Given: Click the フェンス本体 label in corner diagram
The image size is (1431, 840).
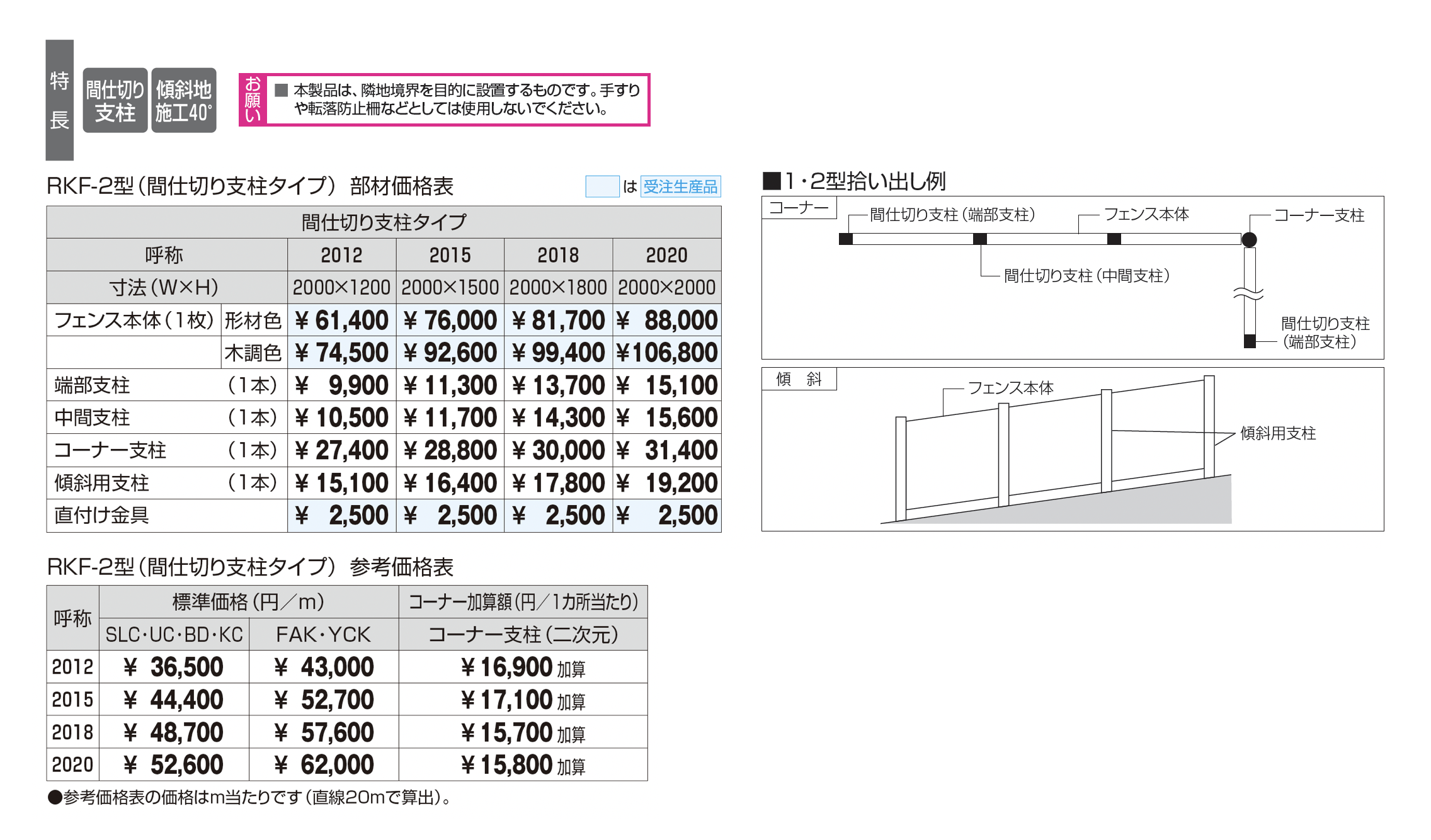Looking at the screenshot, I should pyautogui.click(x=1146, y=214).
